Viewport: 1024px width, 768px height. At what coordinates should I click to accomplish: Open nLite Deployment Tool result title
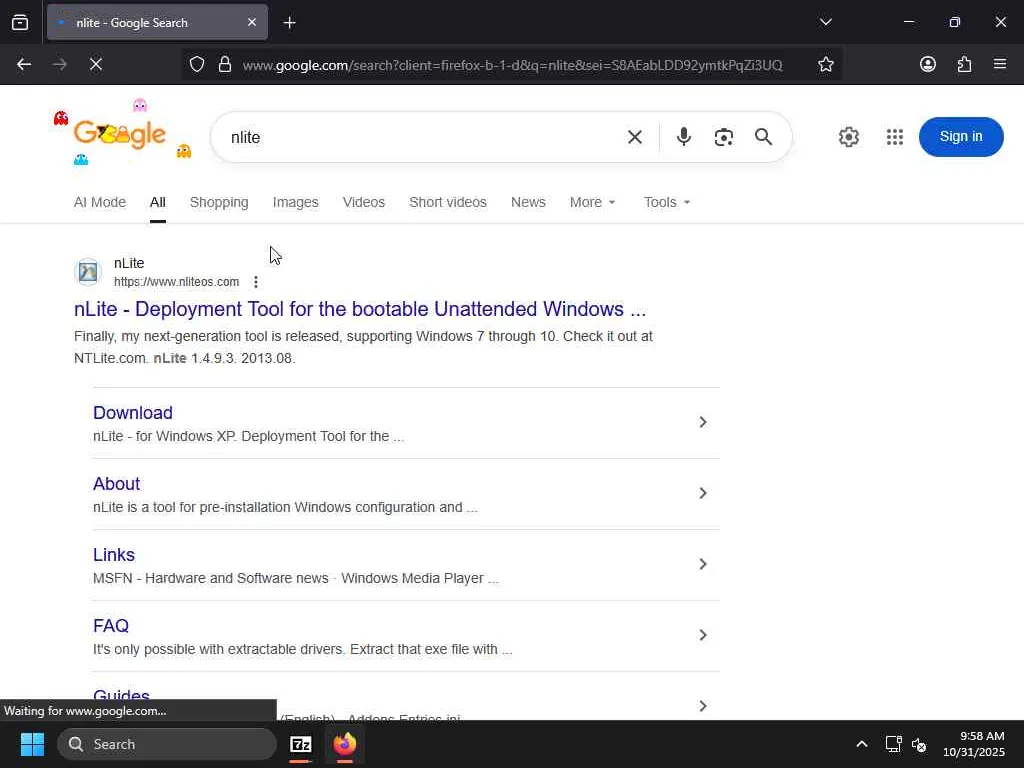pos(360,309)
